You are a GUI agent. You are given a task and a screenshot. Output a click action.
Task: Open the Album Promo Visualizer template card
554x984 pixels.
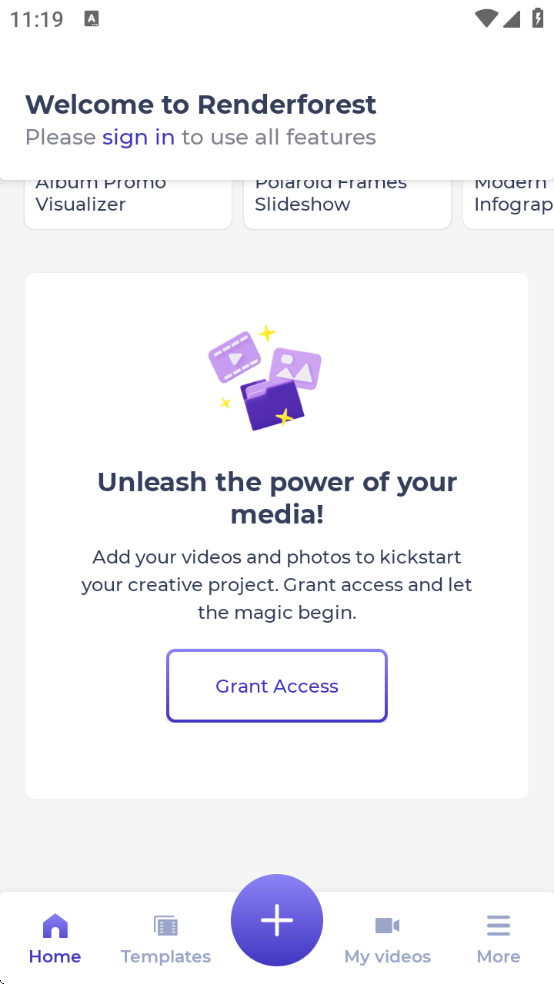128,204
